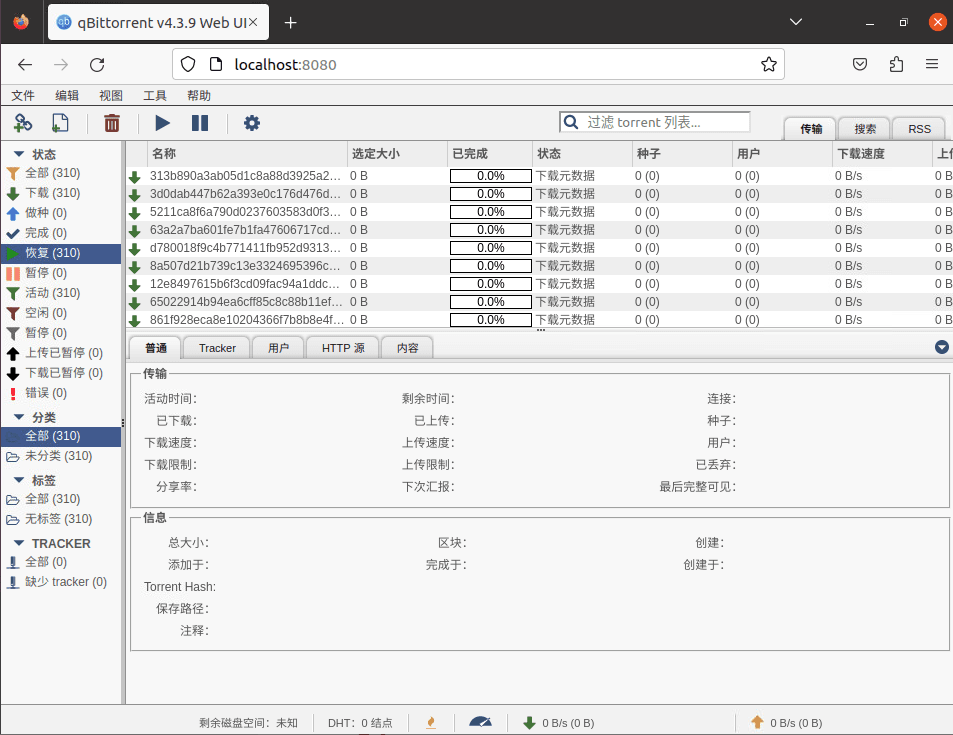Open the options gear icon
The height and width of the screenshot is (735, 953).
[x=252, y=123]
